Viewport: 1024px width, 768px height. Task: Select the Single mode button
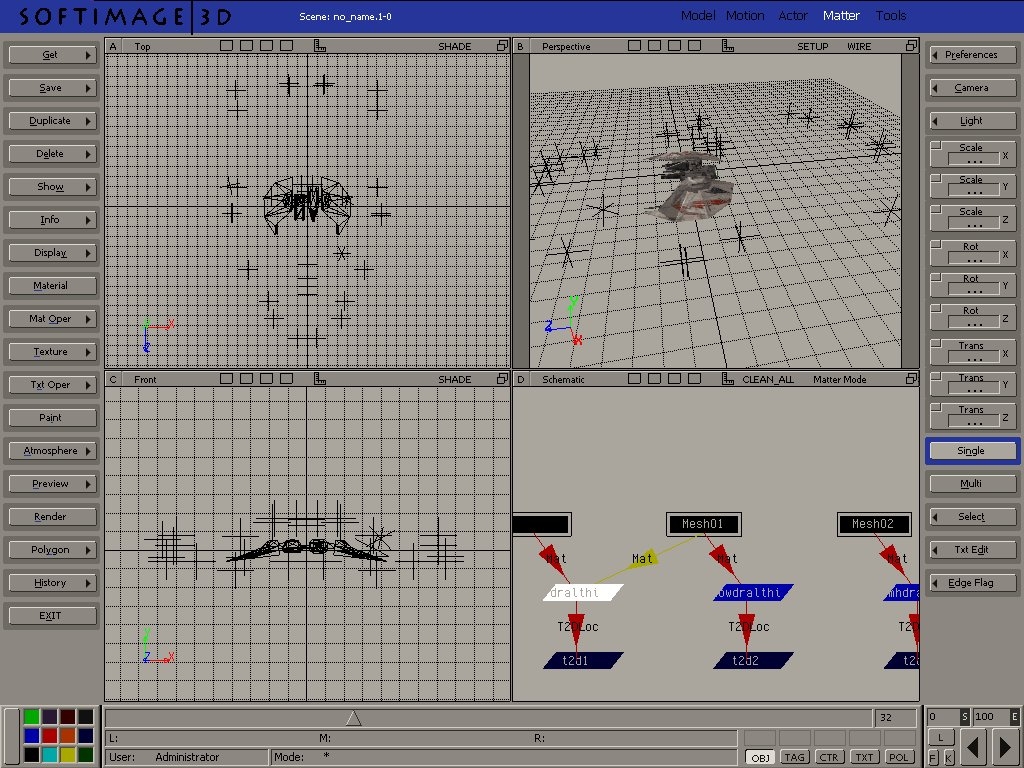[972, 451]
